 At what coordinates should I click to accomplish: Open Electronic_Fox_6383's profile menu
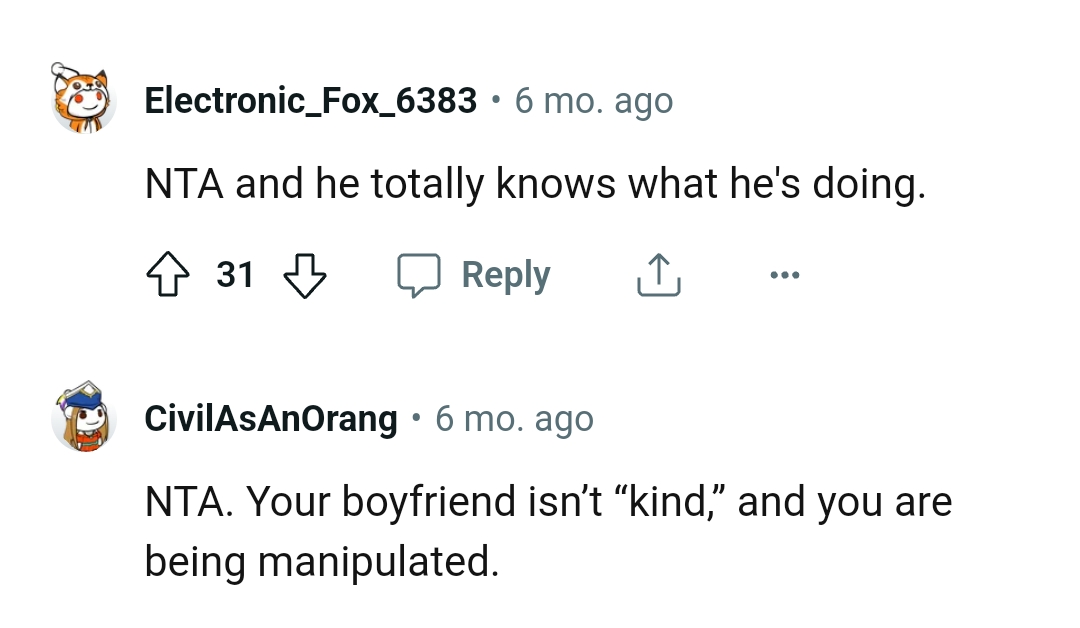(x=310, y=99)
